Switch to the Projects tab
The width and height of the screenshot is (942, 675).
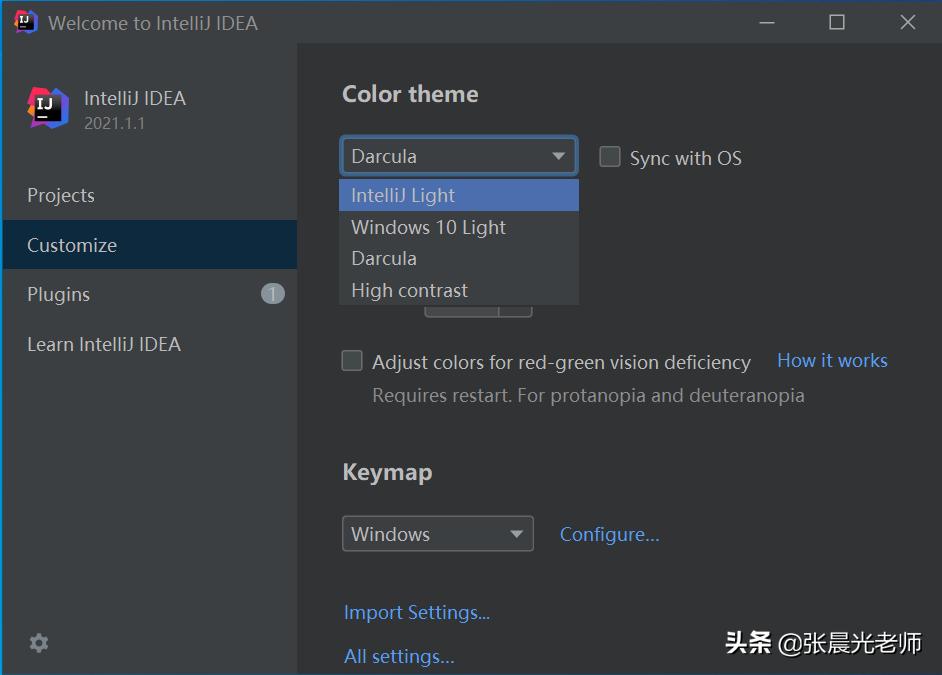pos(61,195)
